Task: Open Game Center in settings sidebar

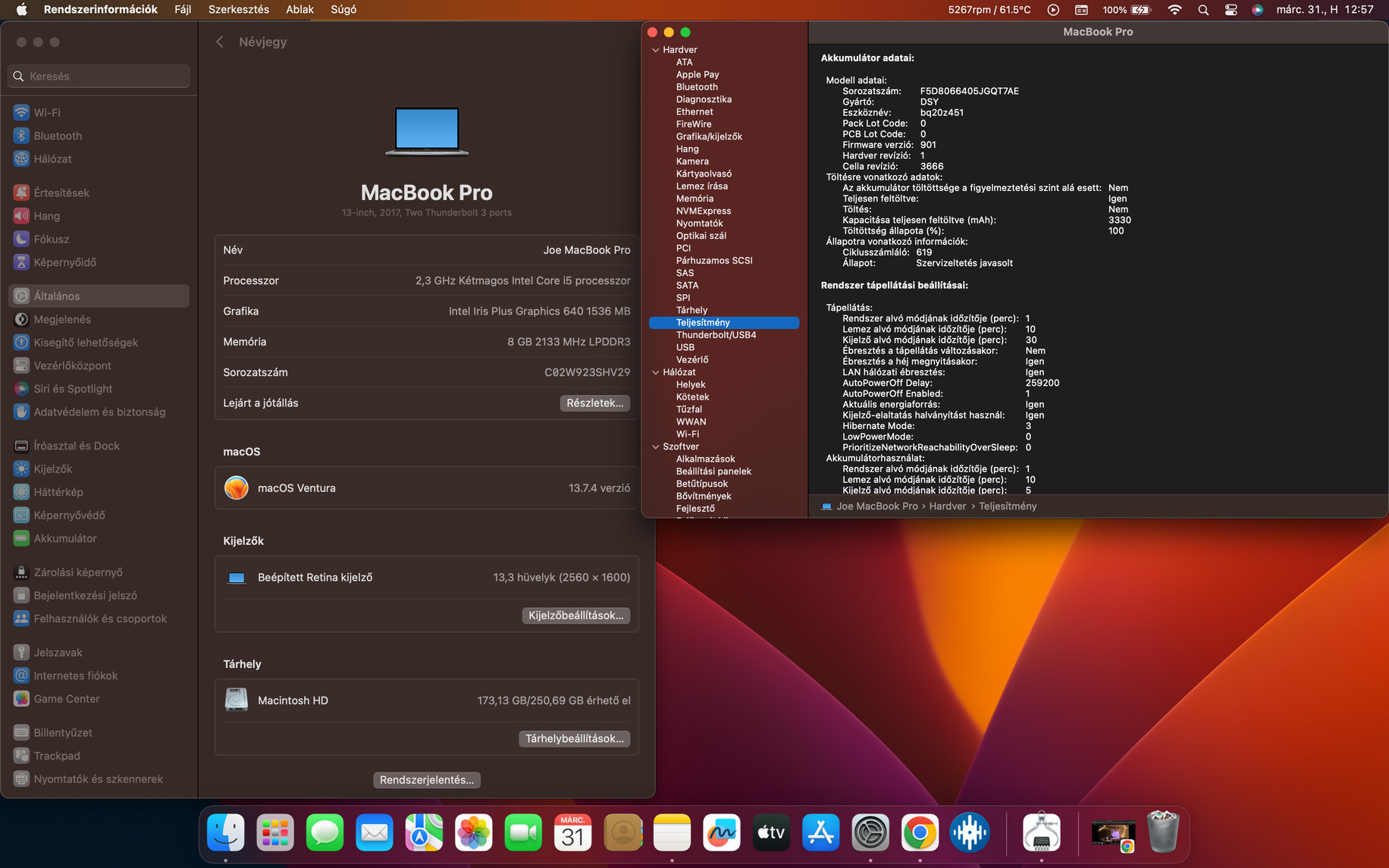Action: point(99,699)
